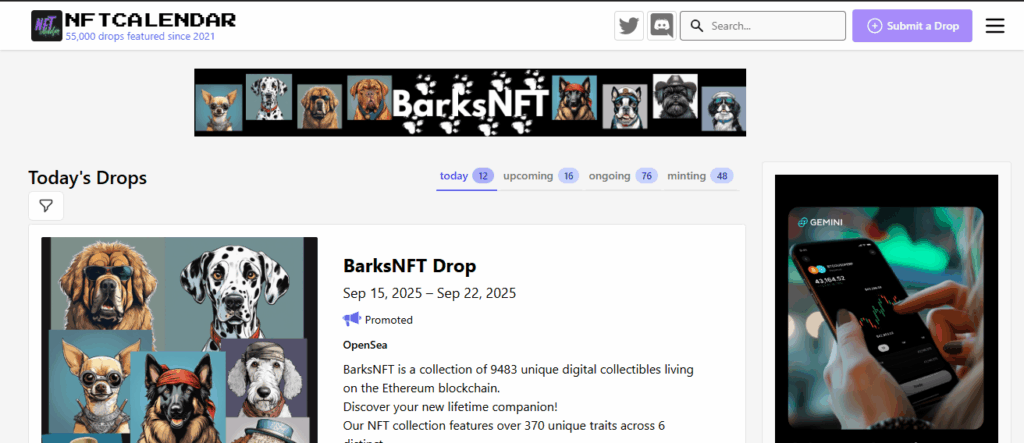Screen dimensions: 1024x443
Task: Open the BarksNFT banner advertisement
Action: (470, 103)
